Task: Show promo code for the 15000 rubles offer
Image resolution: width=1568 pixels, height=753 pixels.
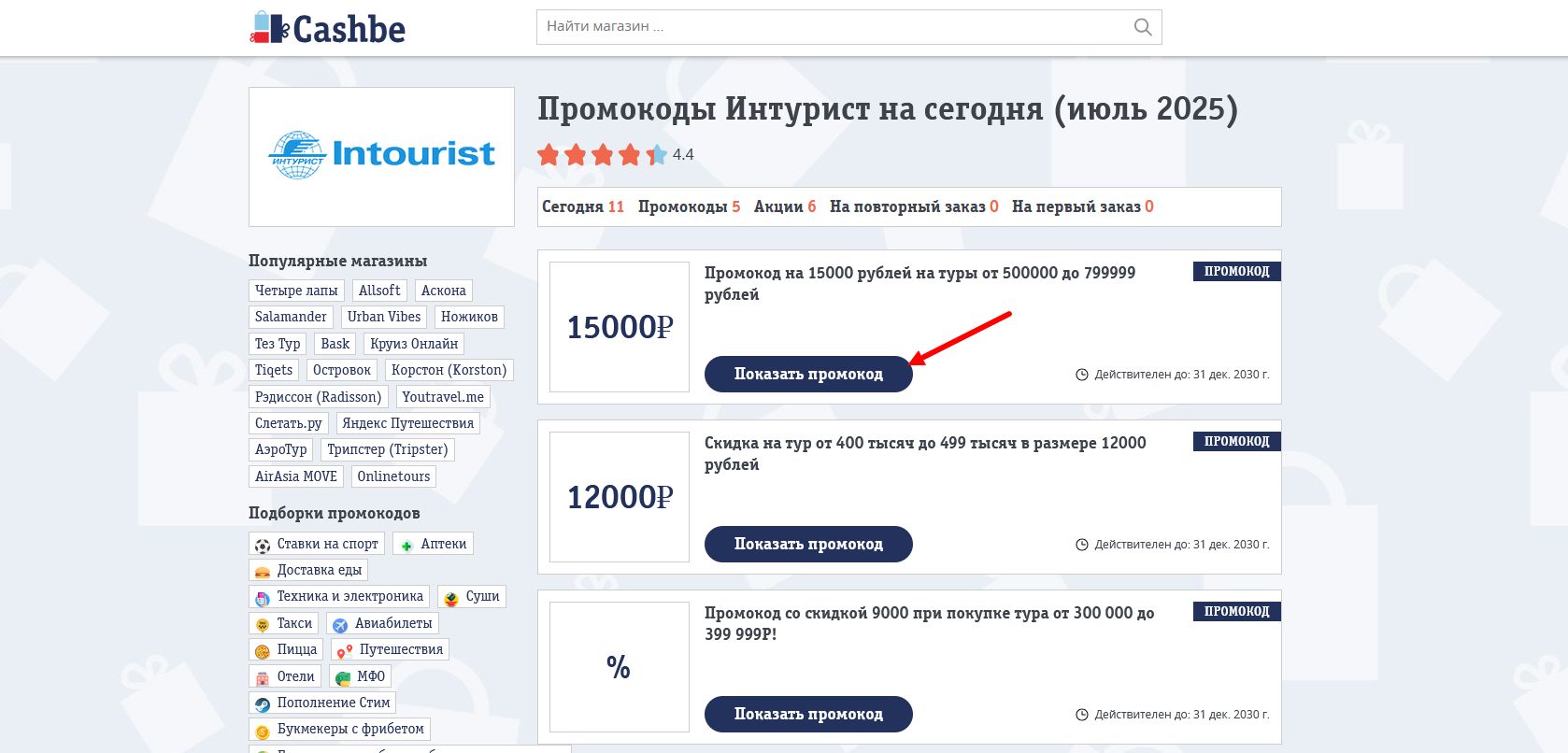Action: point(808,374)
